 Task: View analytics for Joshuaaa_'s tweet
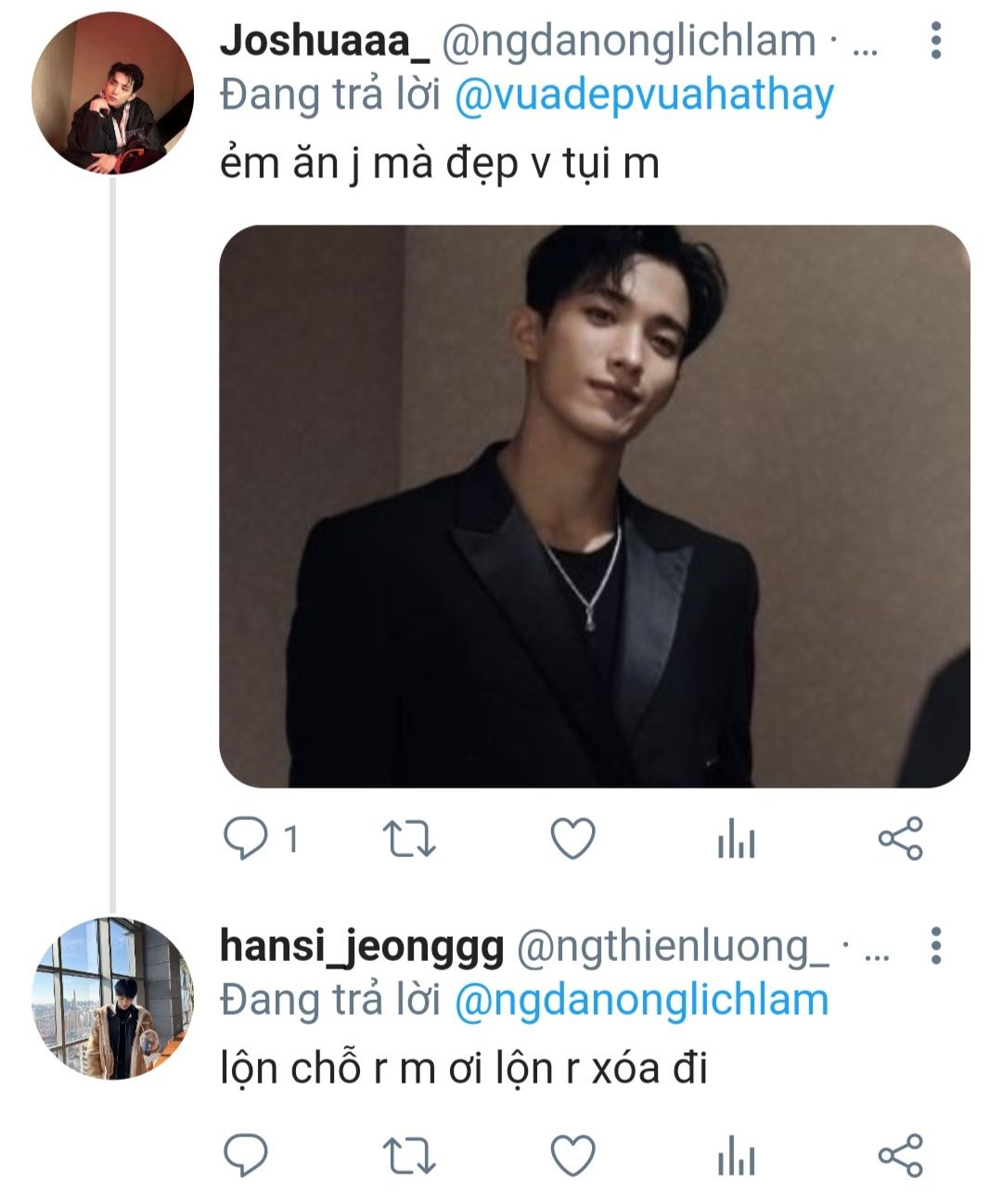tap(736, 841)
